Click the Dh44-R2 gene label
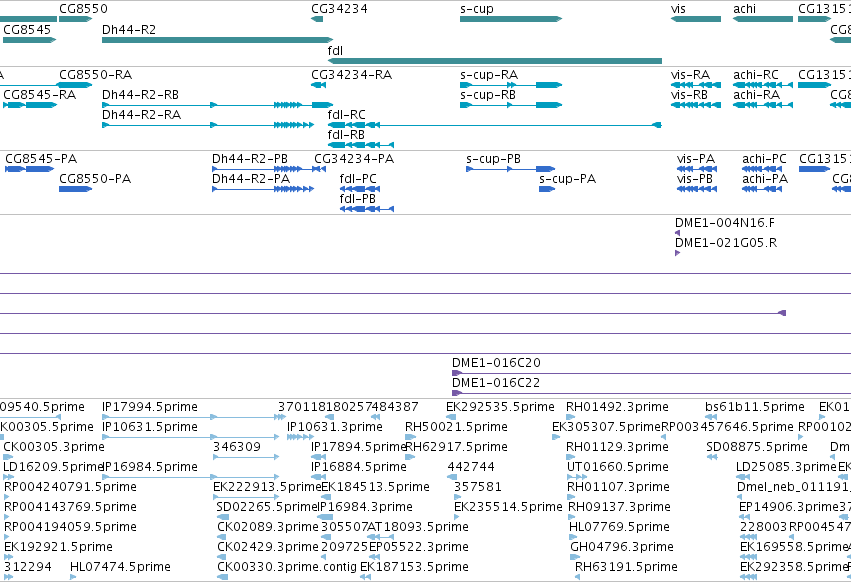The height and width of the screenshot is (582, 851). tap(129, 29)
